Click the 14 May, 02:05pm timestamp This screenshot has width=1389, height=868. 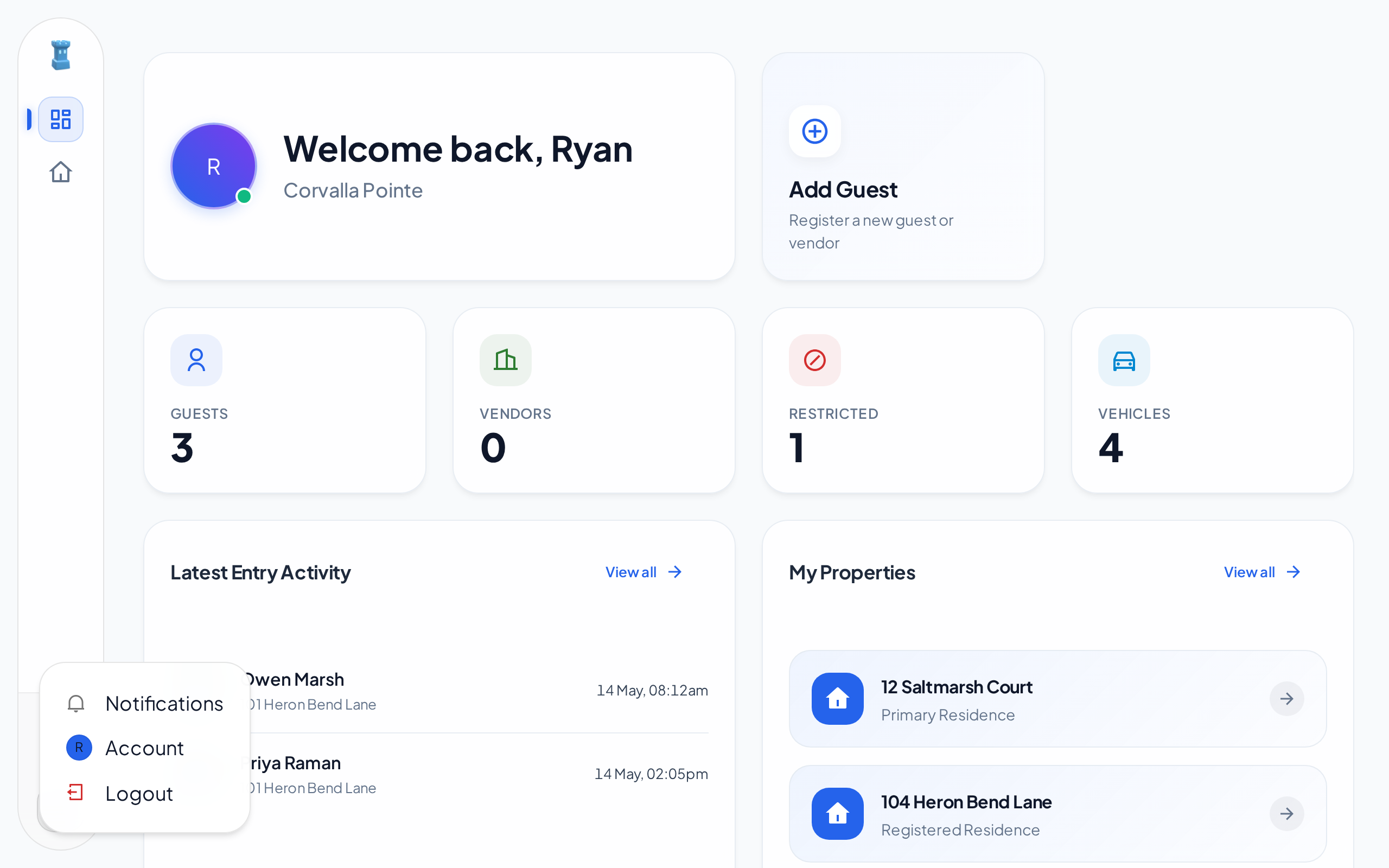pos(651,775)
